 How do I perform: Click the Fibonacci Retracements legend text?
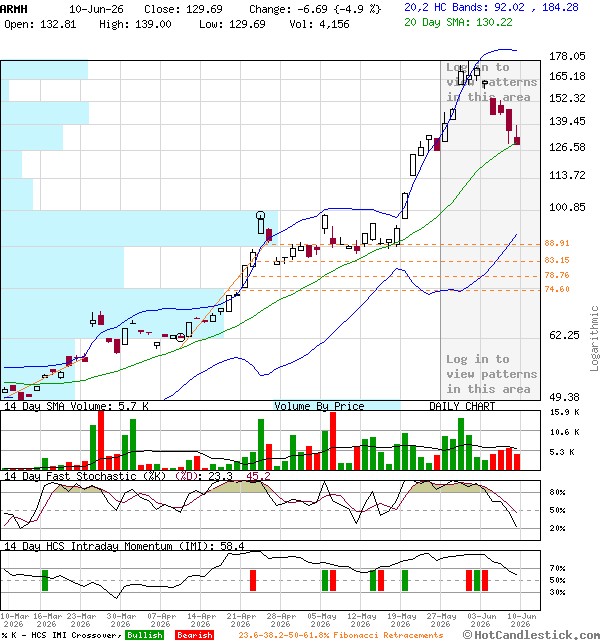tap(341, 635)
